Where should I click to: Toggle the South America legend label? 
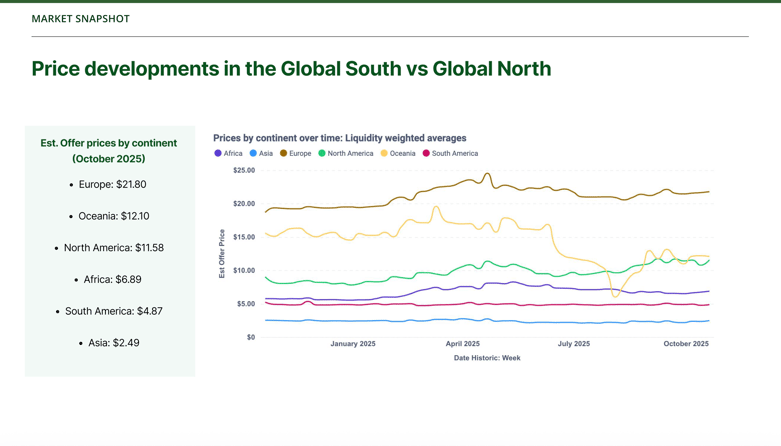coord(455,154)
